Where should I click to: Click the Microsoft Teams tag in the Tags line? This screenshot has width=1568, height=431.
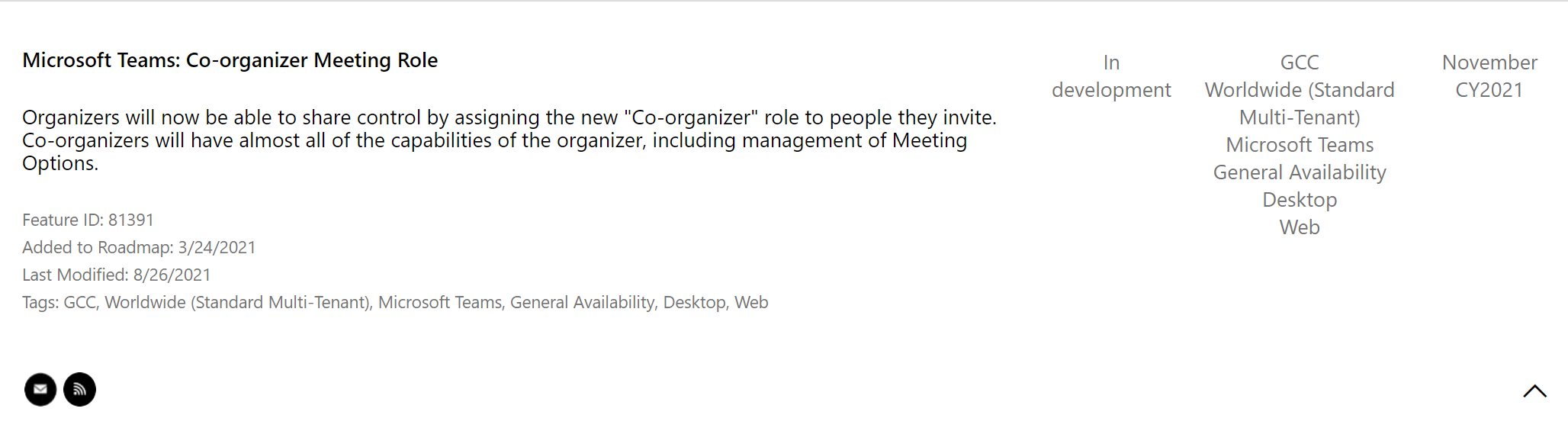tap(440, 302)
